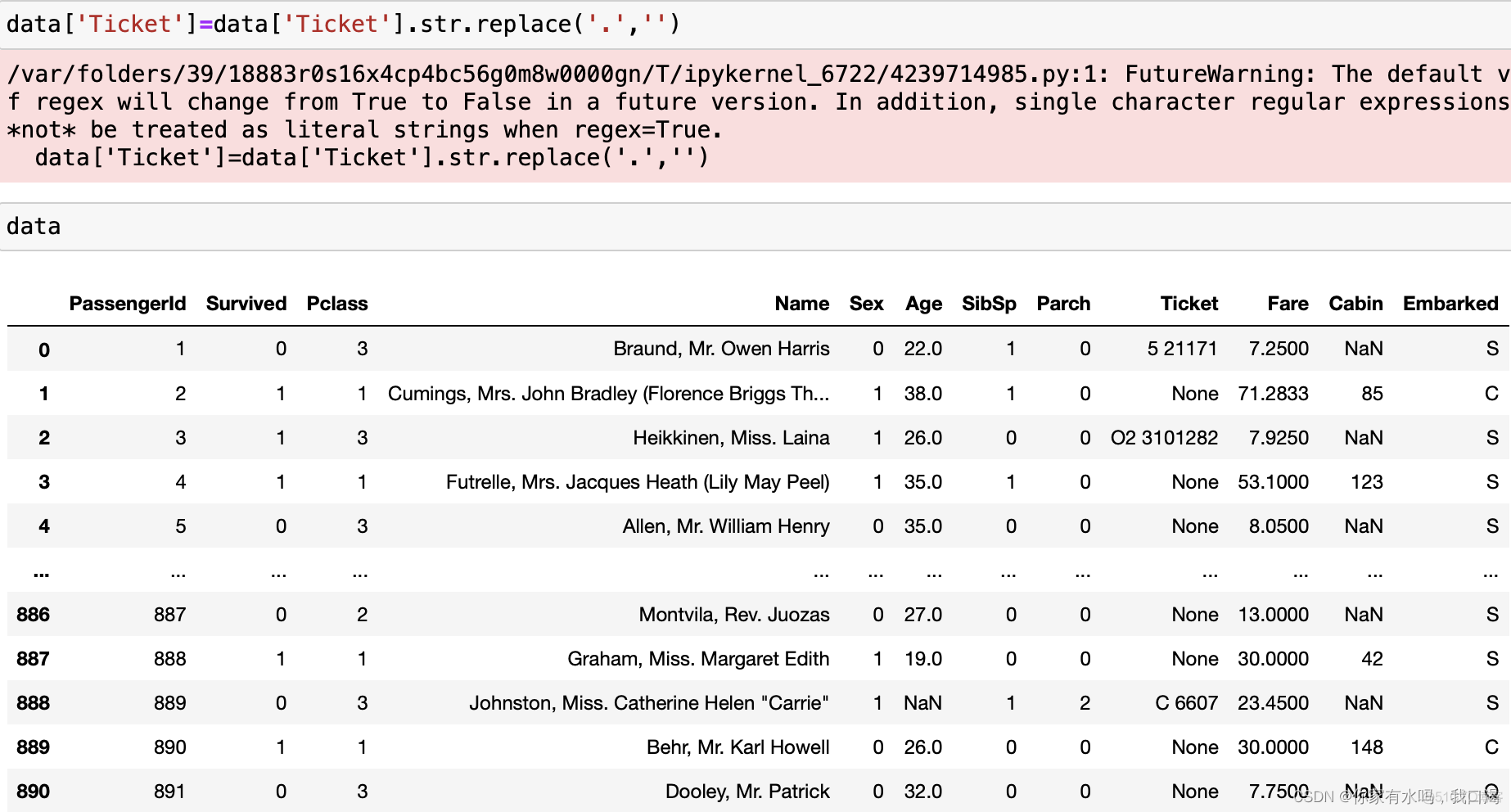The width and height of the screenshot is (1511, 812).
Task: Click the age value 27.0
Action: click(923, 615)
